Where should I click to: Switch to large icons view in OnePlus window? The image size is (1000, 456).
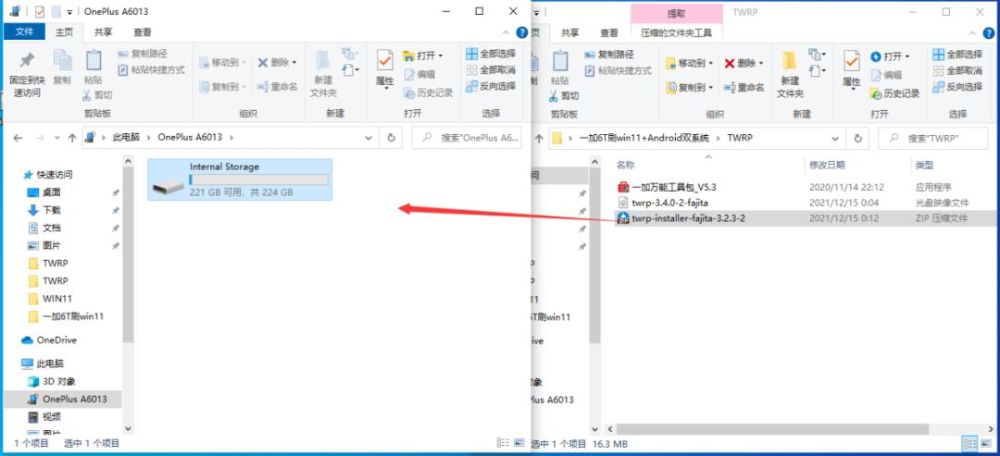coord(518,443)
